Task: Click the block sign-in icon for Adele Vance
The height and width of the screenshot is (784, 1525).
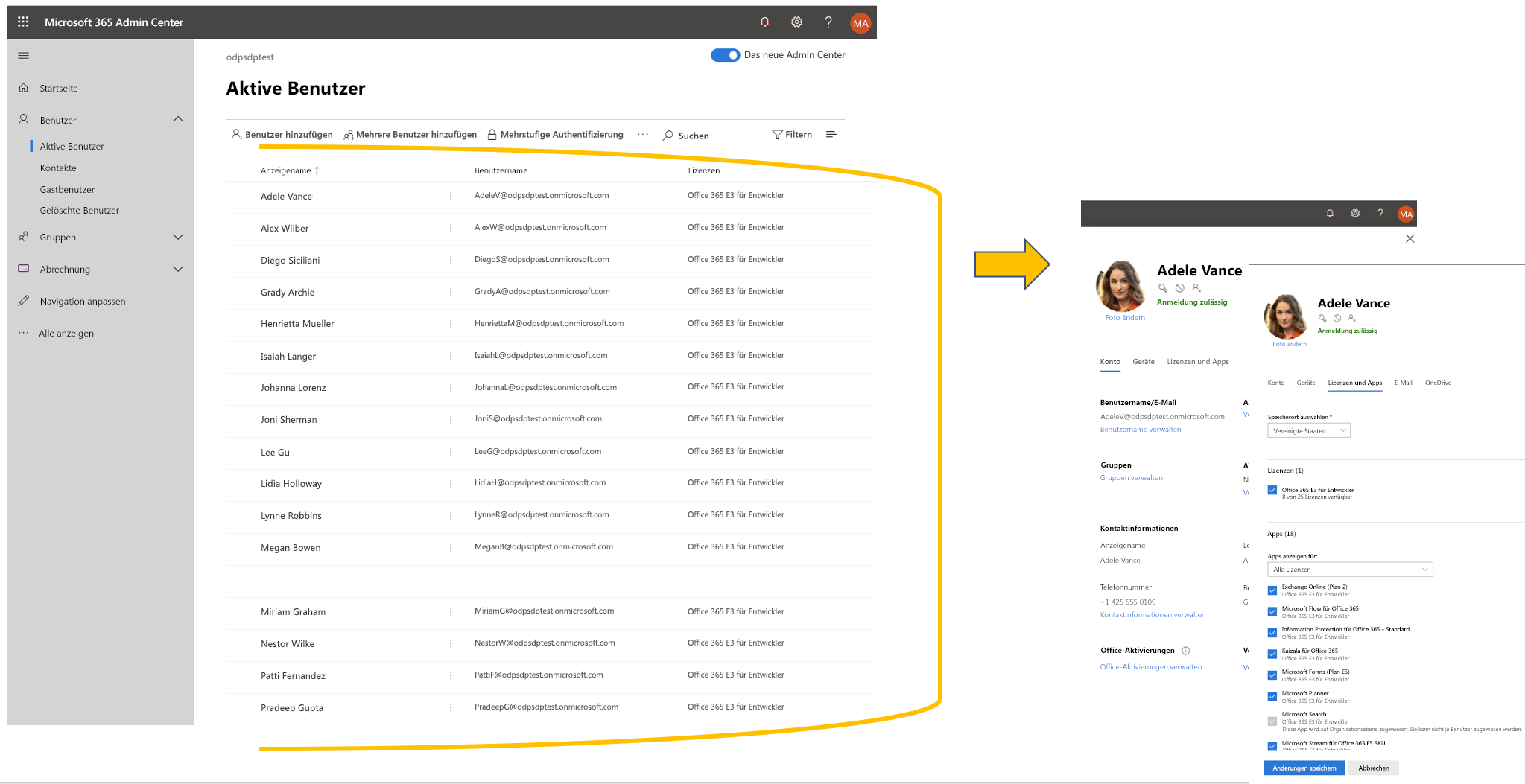Action: point(1180,287)
